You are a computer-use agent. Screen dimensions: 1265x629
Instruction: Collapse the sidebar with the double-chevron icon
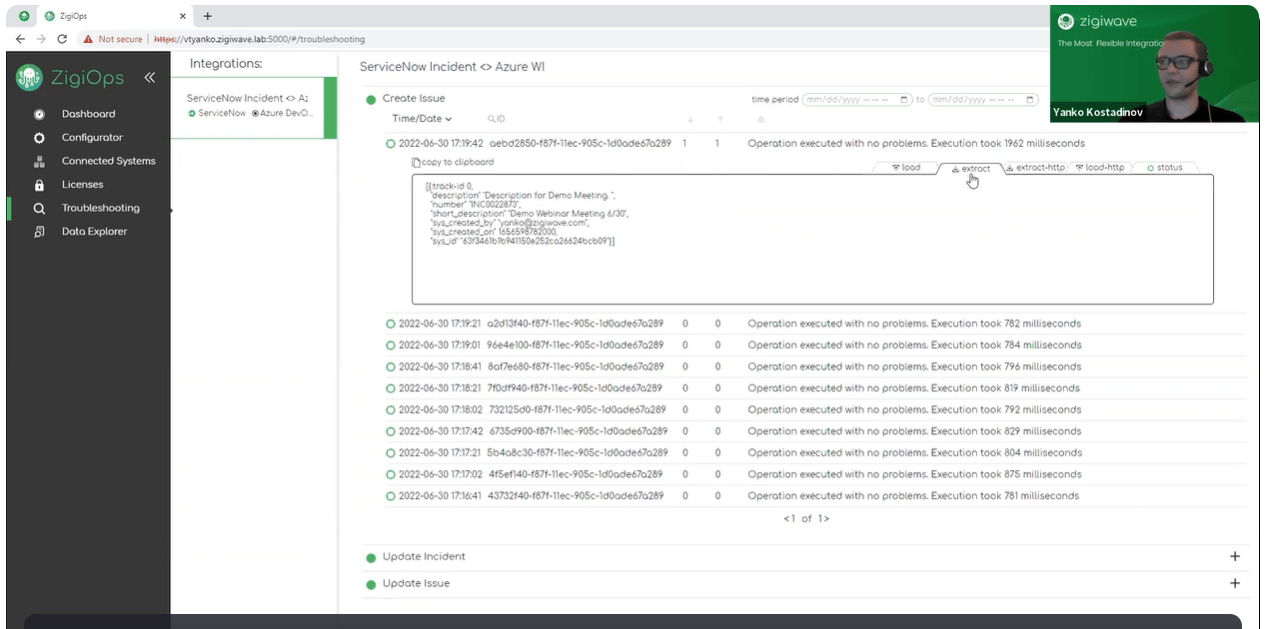coord(149,77)
